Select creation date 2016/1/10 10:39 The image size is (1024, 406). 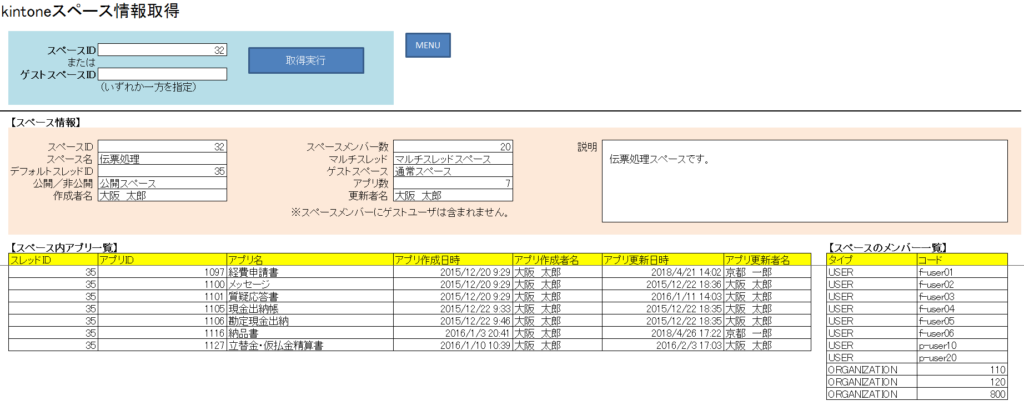pos(453,345)
